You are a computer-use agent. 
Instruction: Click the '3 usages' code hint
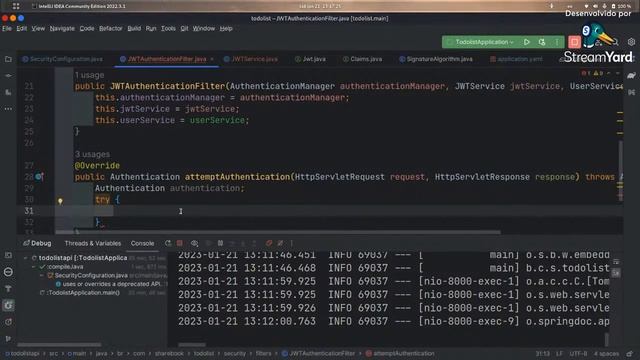click(x=92, y=154)
